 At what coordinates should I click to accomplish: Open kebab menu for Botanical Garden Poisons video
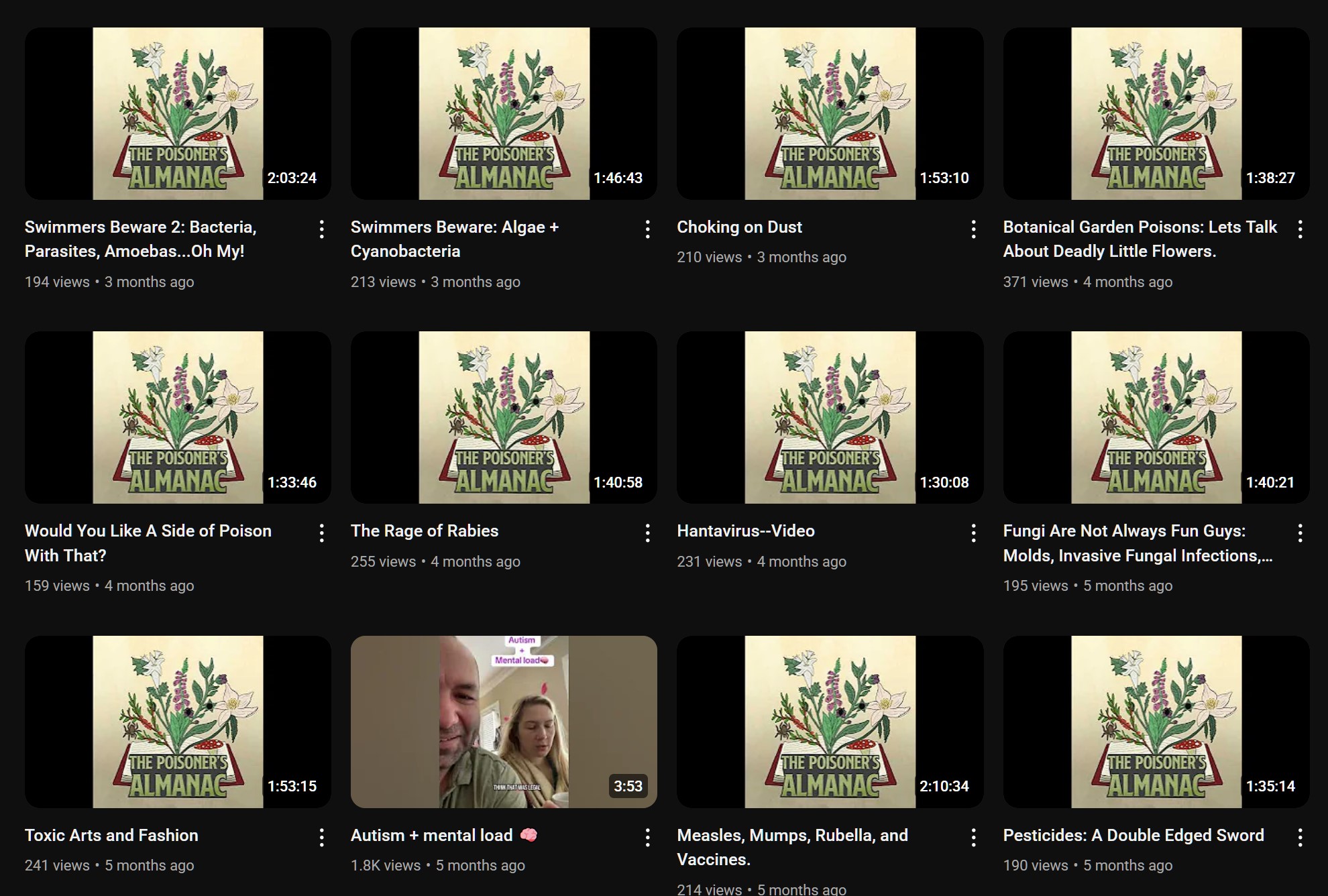click(x=1300, y=229)
